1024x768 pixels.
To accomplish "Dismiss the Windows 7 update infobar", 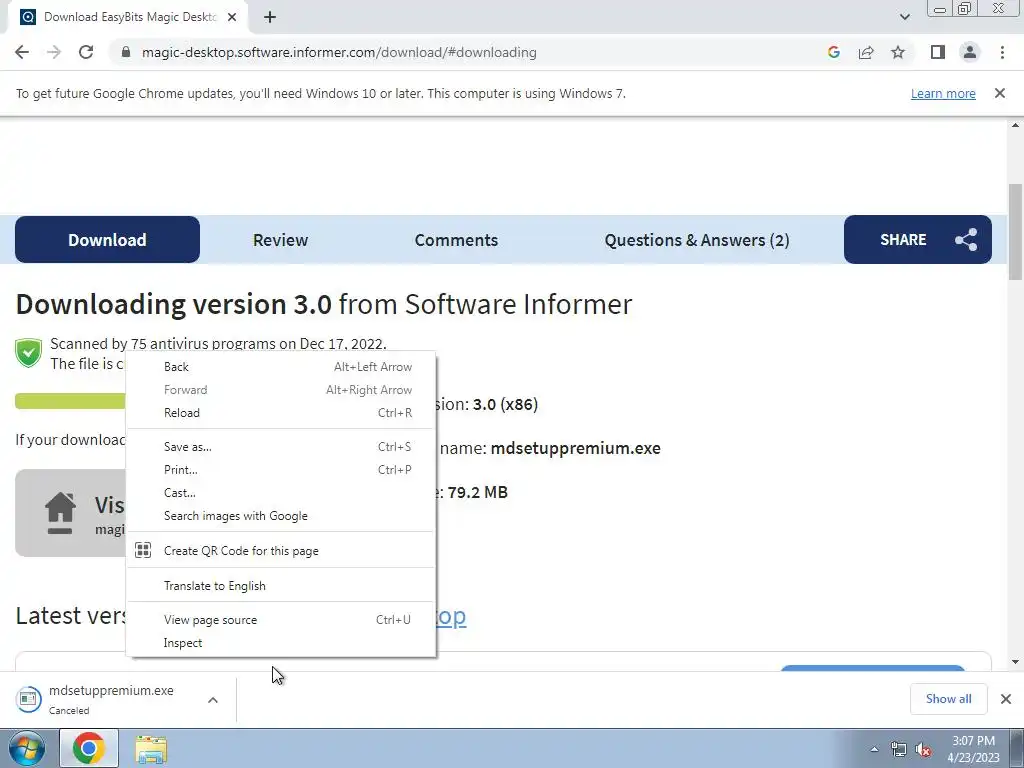I will pyautogui.click(x=1000, y=93).
